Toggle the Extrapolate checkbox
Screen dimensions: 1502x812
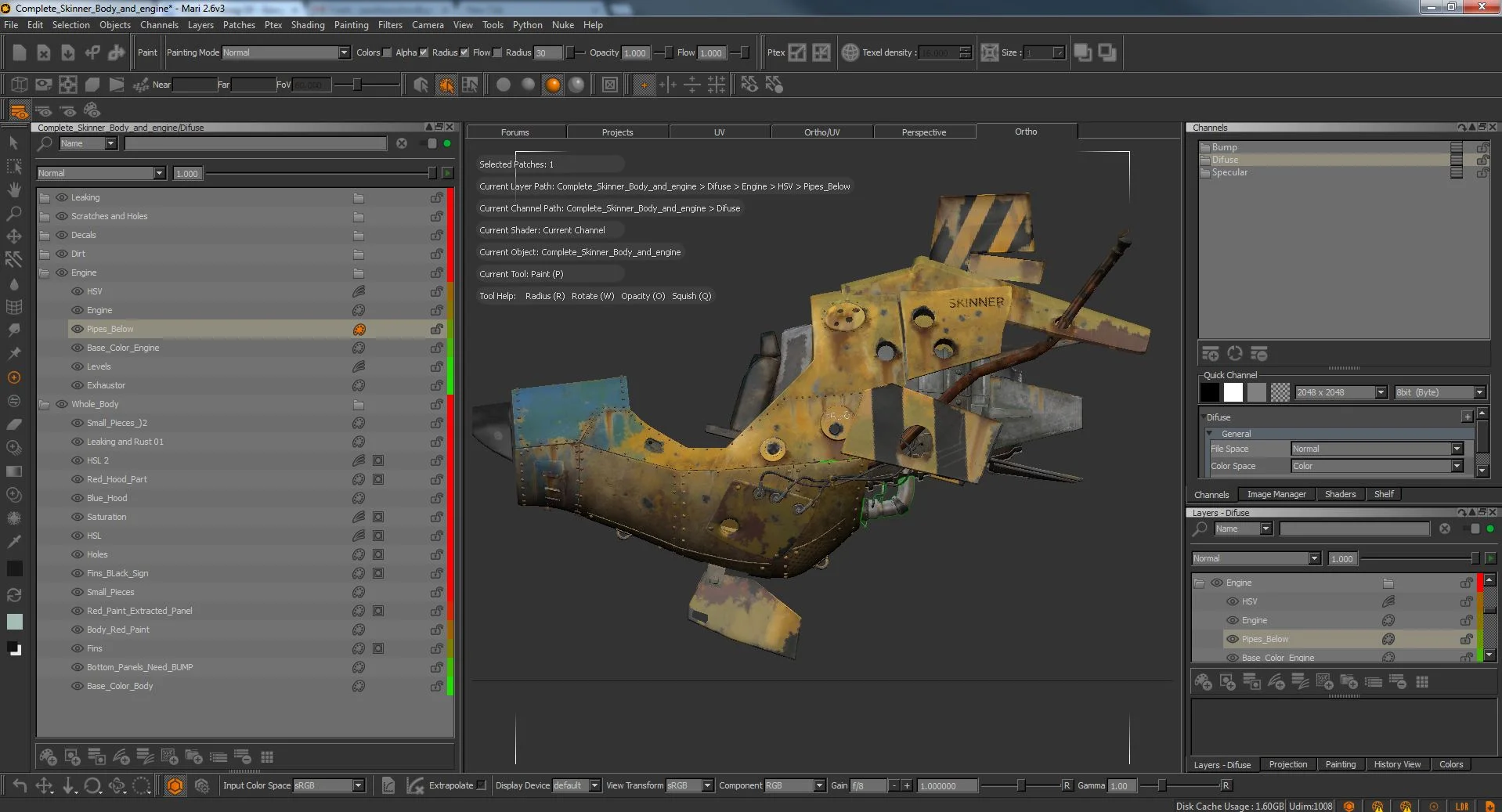point(482,785)
